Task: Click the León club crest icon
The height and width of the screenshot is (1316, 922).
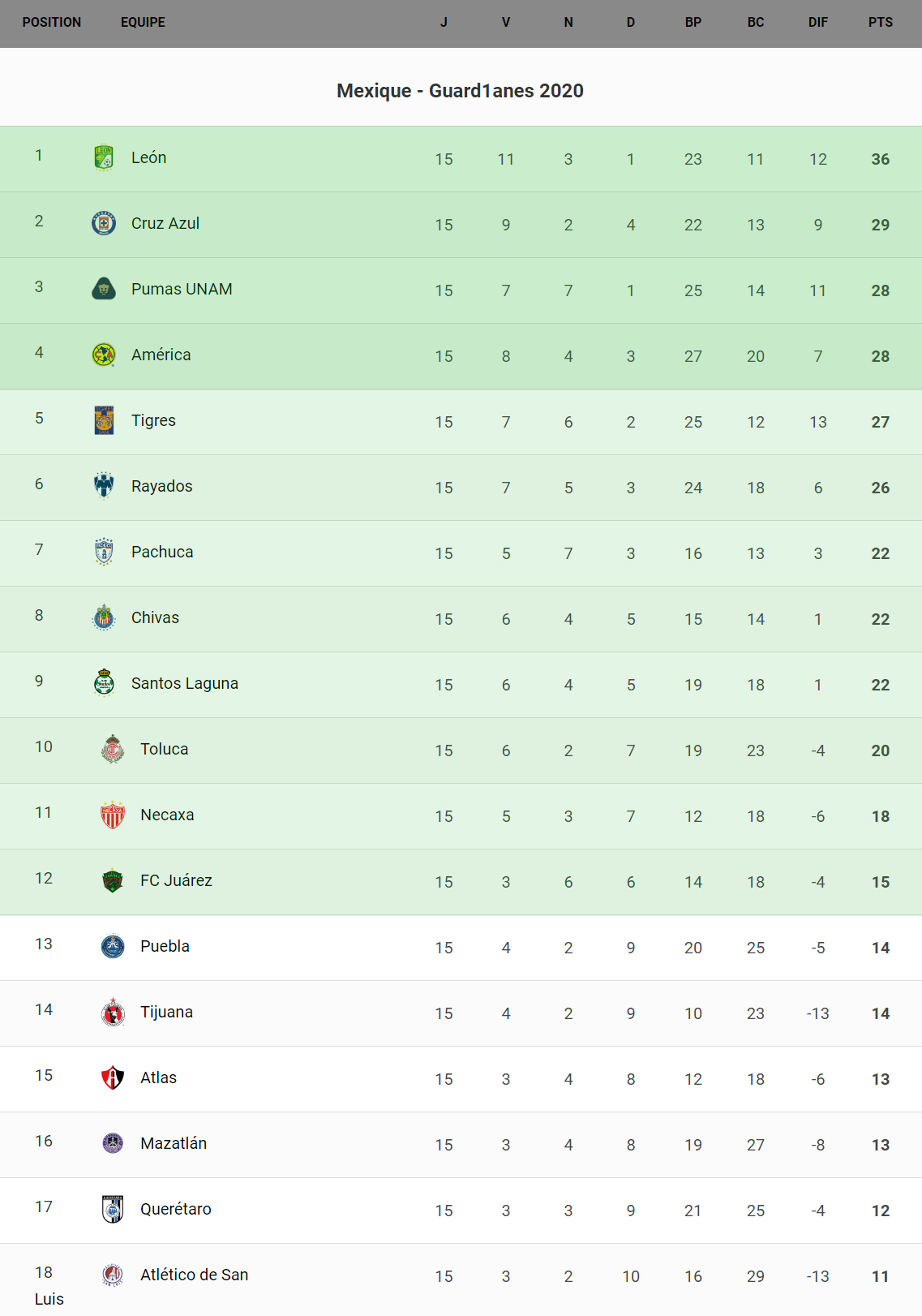Action: click(104, 157)
